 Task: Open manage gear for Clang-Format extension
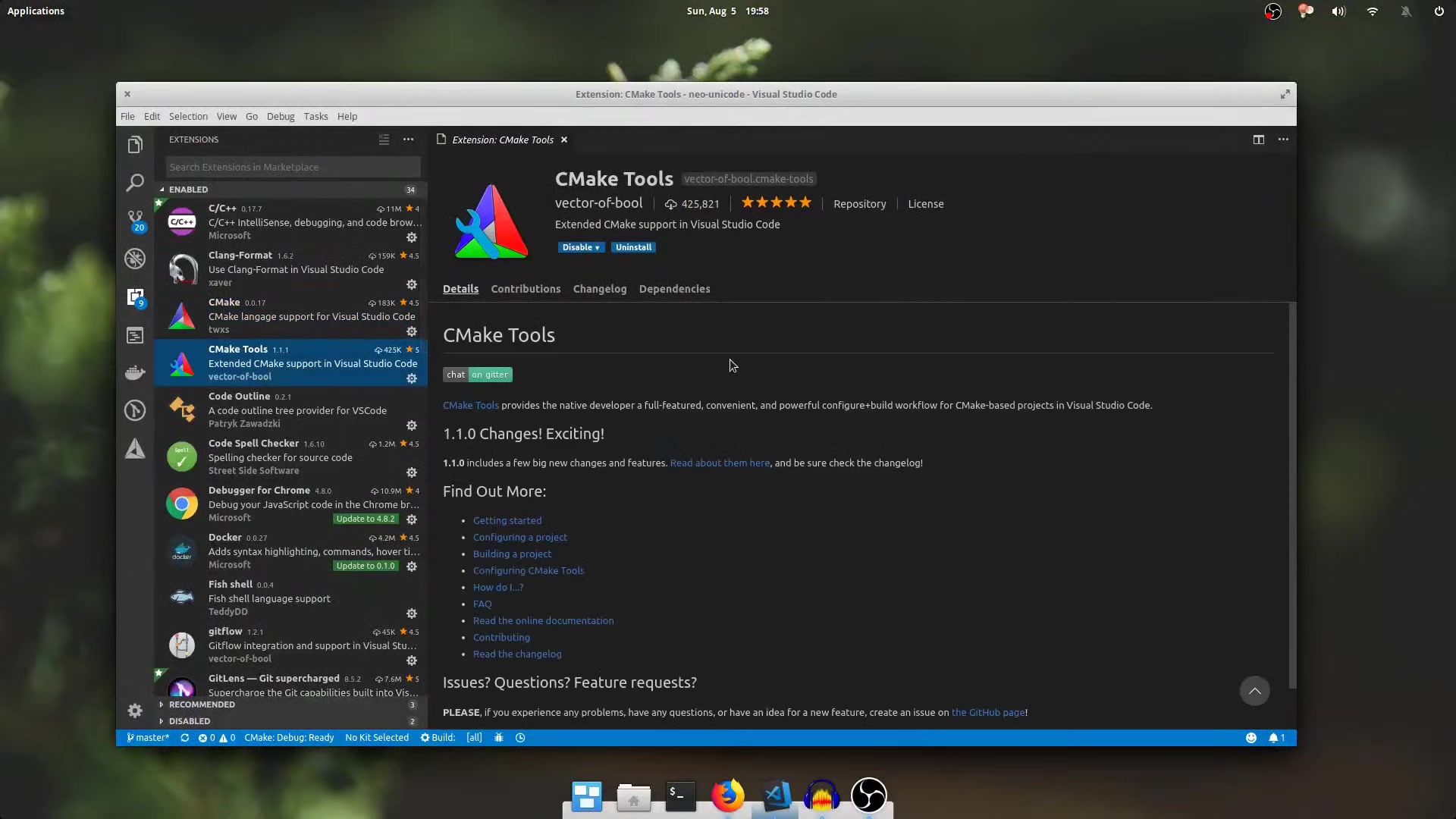pos(412,284)
